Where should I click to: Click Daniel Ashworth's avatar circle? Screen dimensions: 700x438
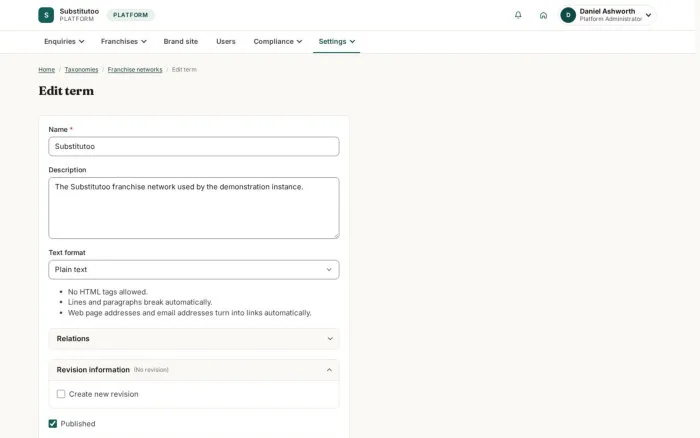coord(568,15)
